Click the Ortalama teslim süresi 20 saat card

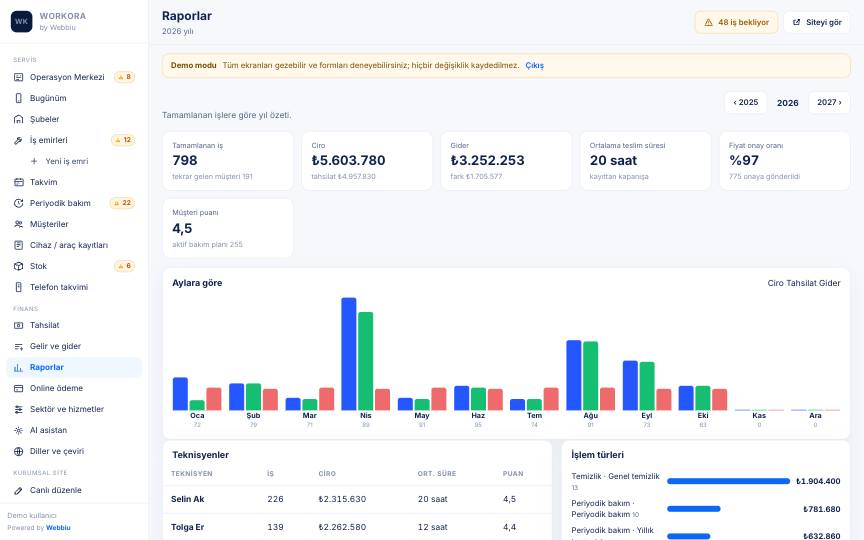point(645,161)
